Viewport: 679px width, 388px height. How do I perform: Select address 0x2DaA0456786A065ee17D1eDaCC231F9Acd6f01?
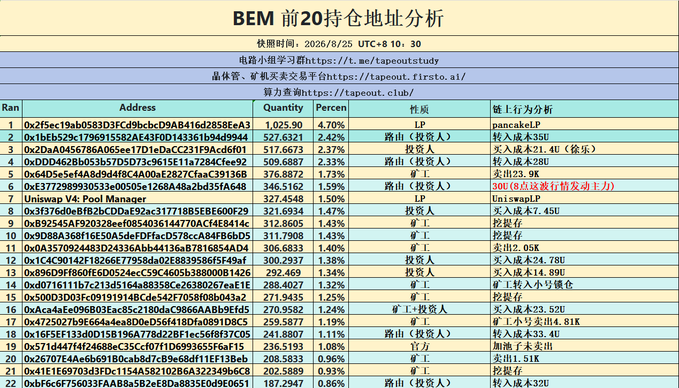pyautogui.click(x=138, y=149)
